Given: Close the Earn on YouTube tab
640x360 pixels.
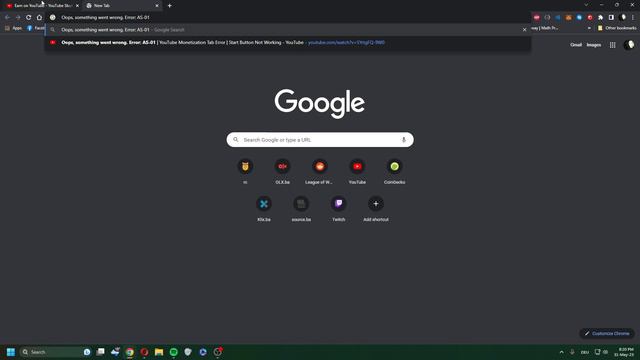Looking at the screenshot, I should (77, 6).
